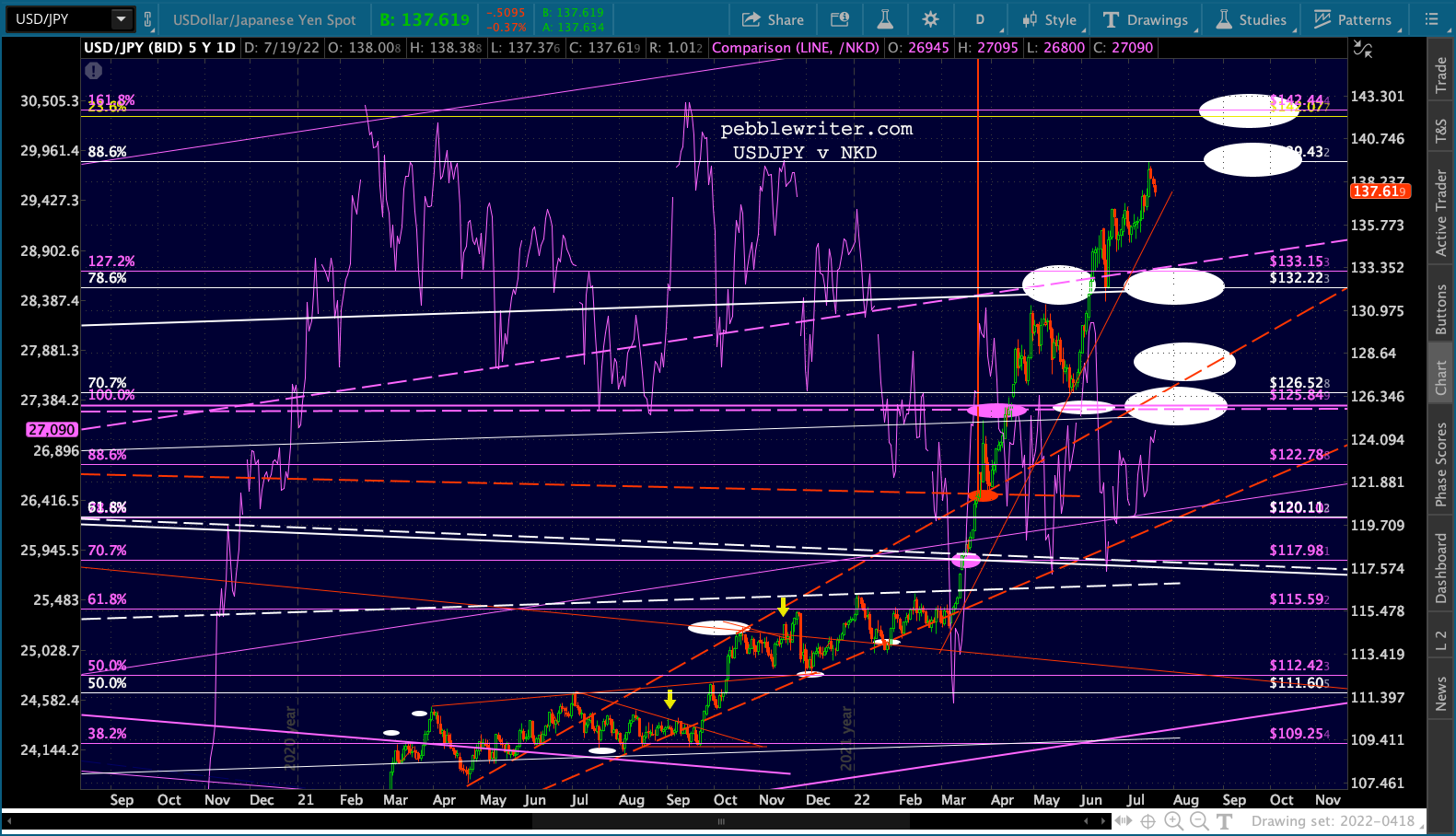
Task: Click the $120.10 level label
Action: [x=1299, y=507]
